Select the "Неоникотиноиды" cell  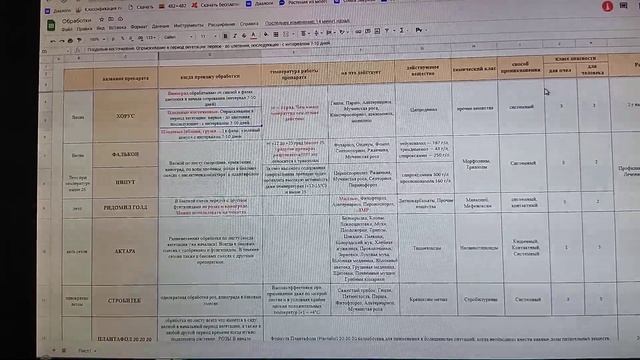(x=479, y=247)
